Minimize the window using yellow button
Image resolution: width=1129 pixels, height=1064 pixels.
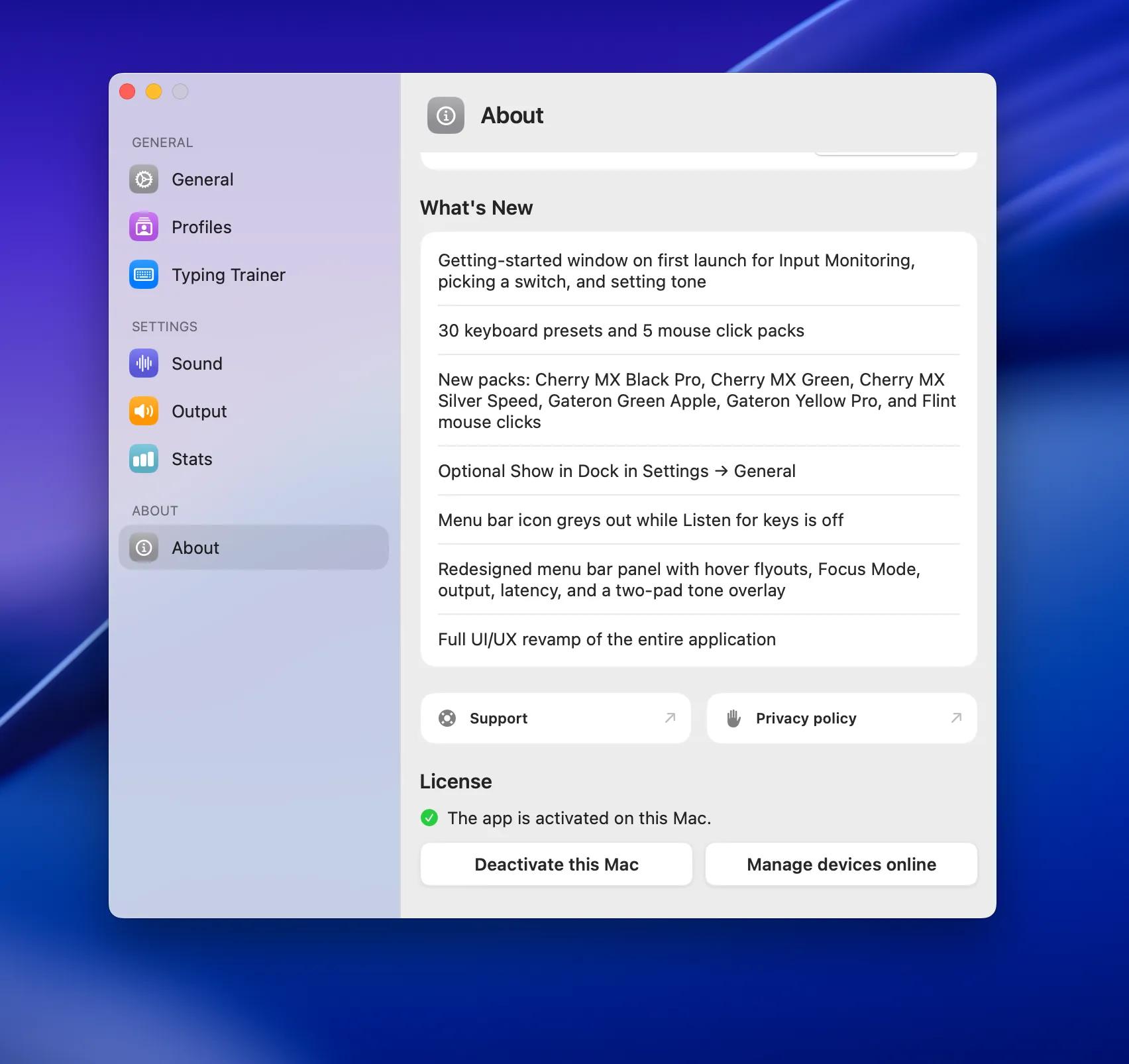click(x=154, y=91)
